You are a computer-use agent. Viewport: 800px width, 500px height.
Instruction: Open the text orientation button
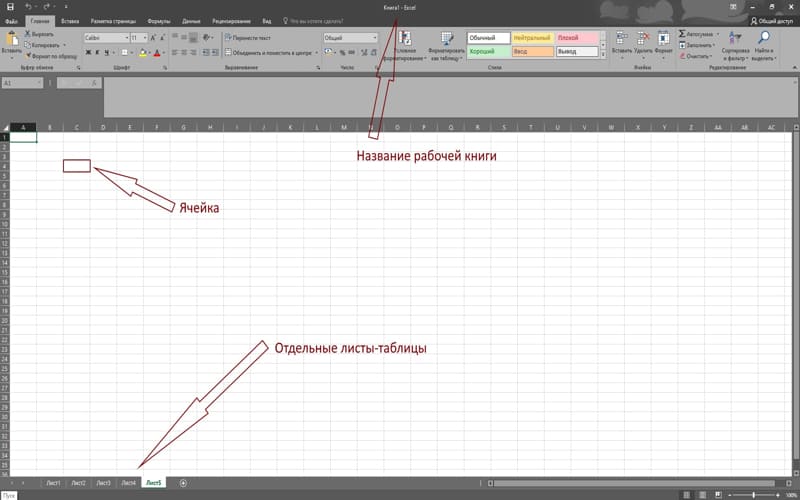pos(207,37)
